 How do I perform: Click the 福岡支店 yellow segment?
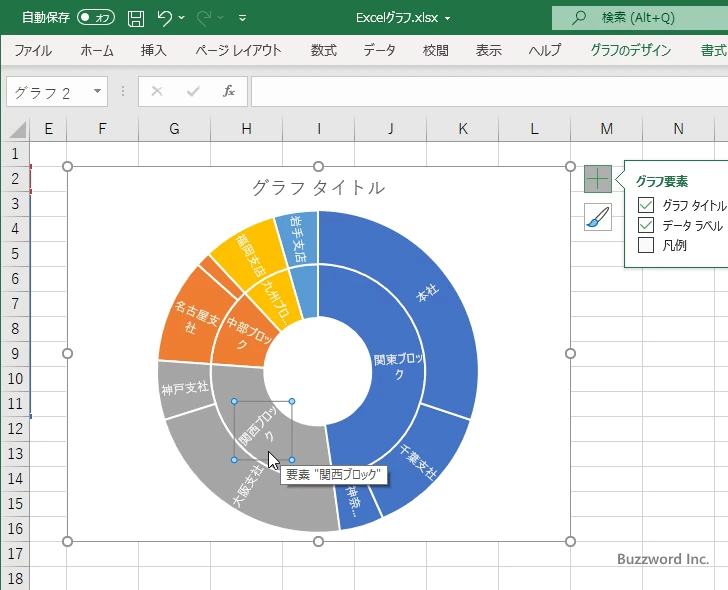[x=251, y=256]
